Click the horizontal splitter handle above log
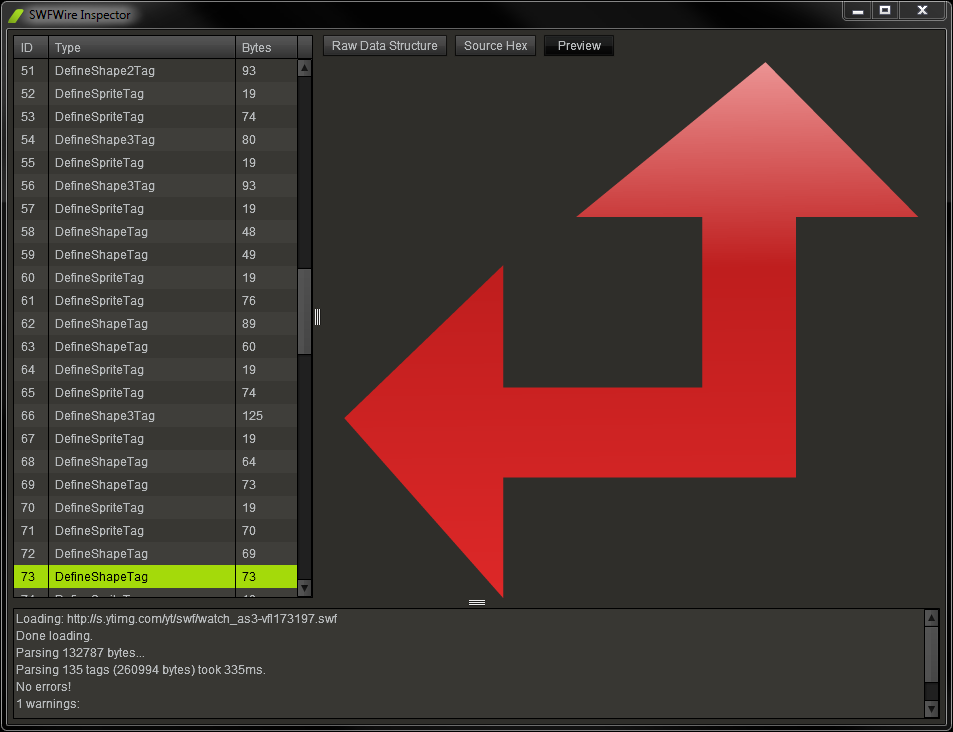The image size is (953, 732). click(x=477, y=603)
